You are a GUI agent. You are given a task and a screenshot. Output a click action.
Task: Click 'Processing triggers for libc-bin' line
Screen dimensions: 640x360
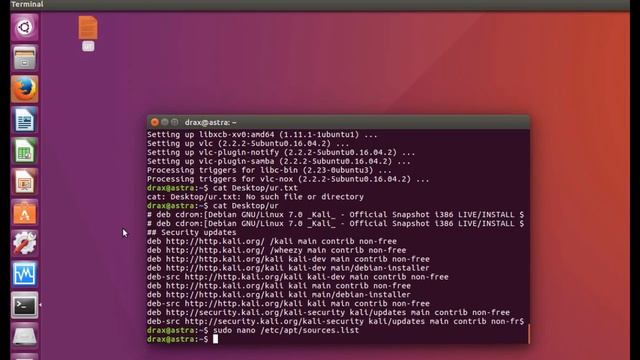269,170
